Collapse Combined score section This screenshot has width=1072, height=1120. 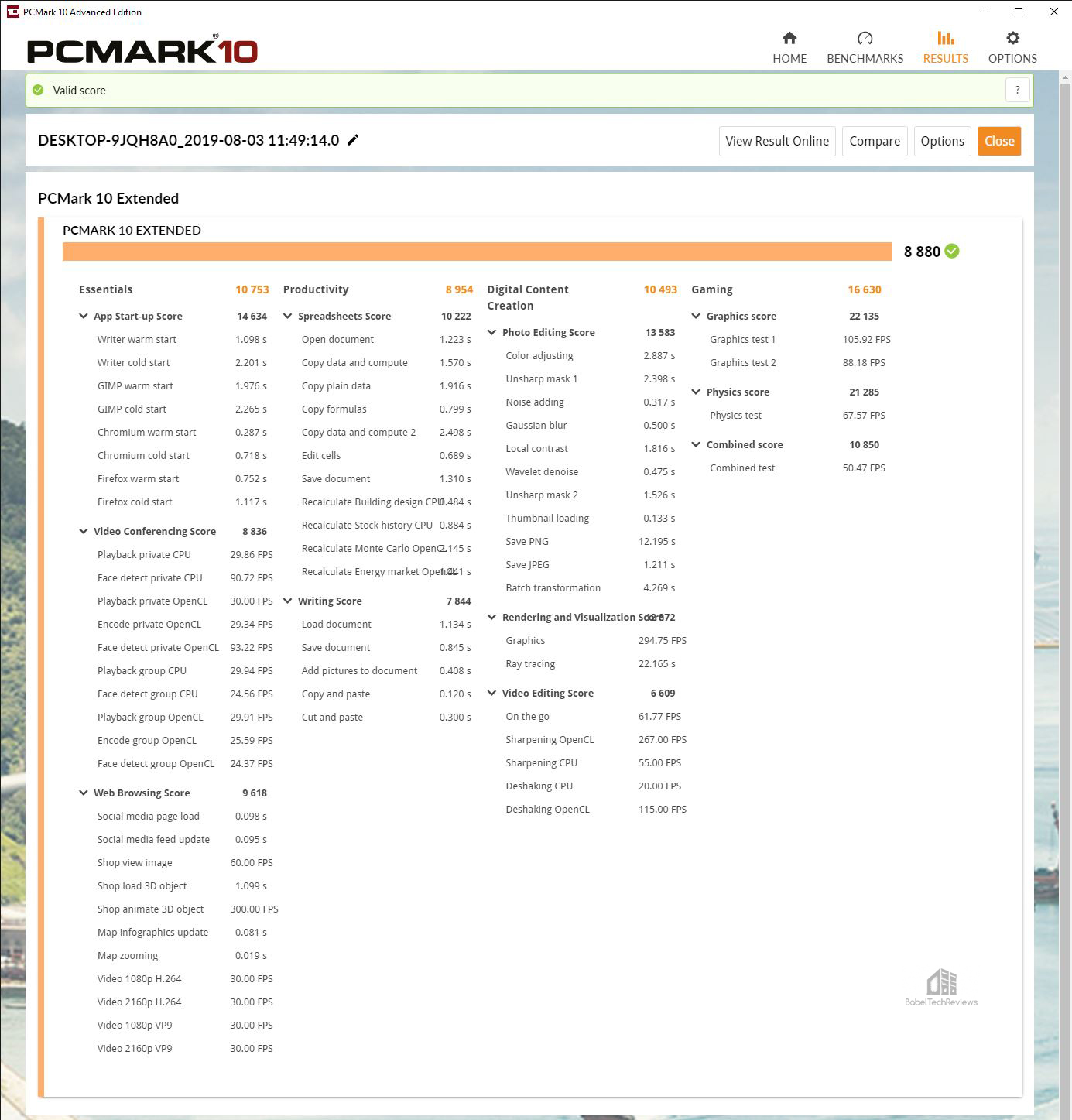pyautogui.click(x=696, y=444)
